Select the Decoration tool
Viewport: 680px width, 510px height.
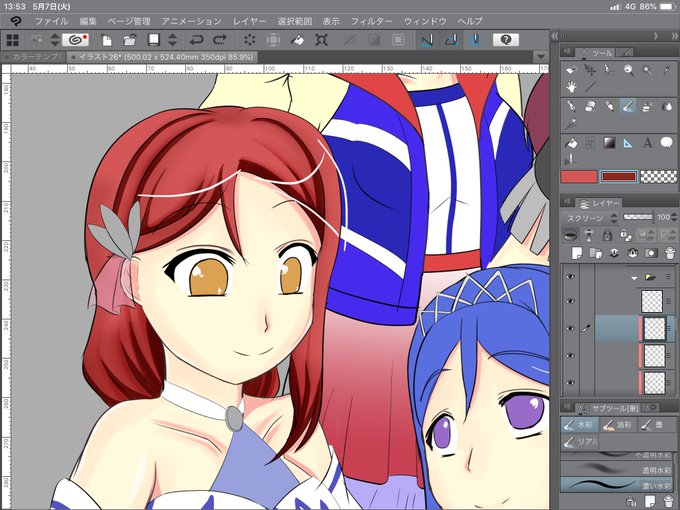click(x=571, y=124)
